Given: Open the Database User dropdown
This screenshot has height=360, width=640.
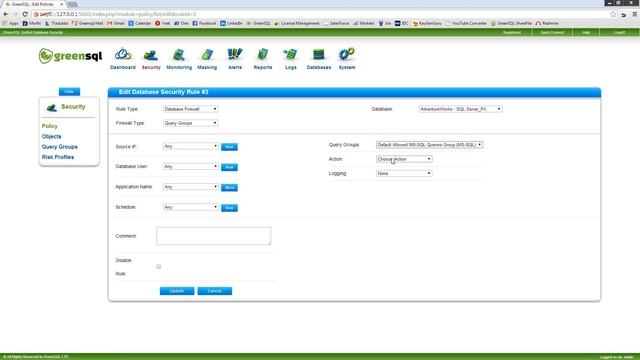Looking at the screenshot, I should [190, 167].
